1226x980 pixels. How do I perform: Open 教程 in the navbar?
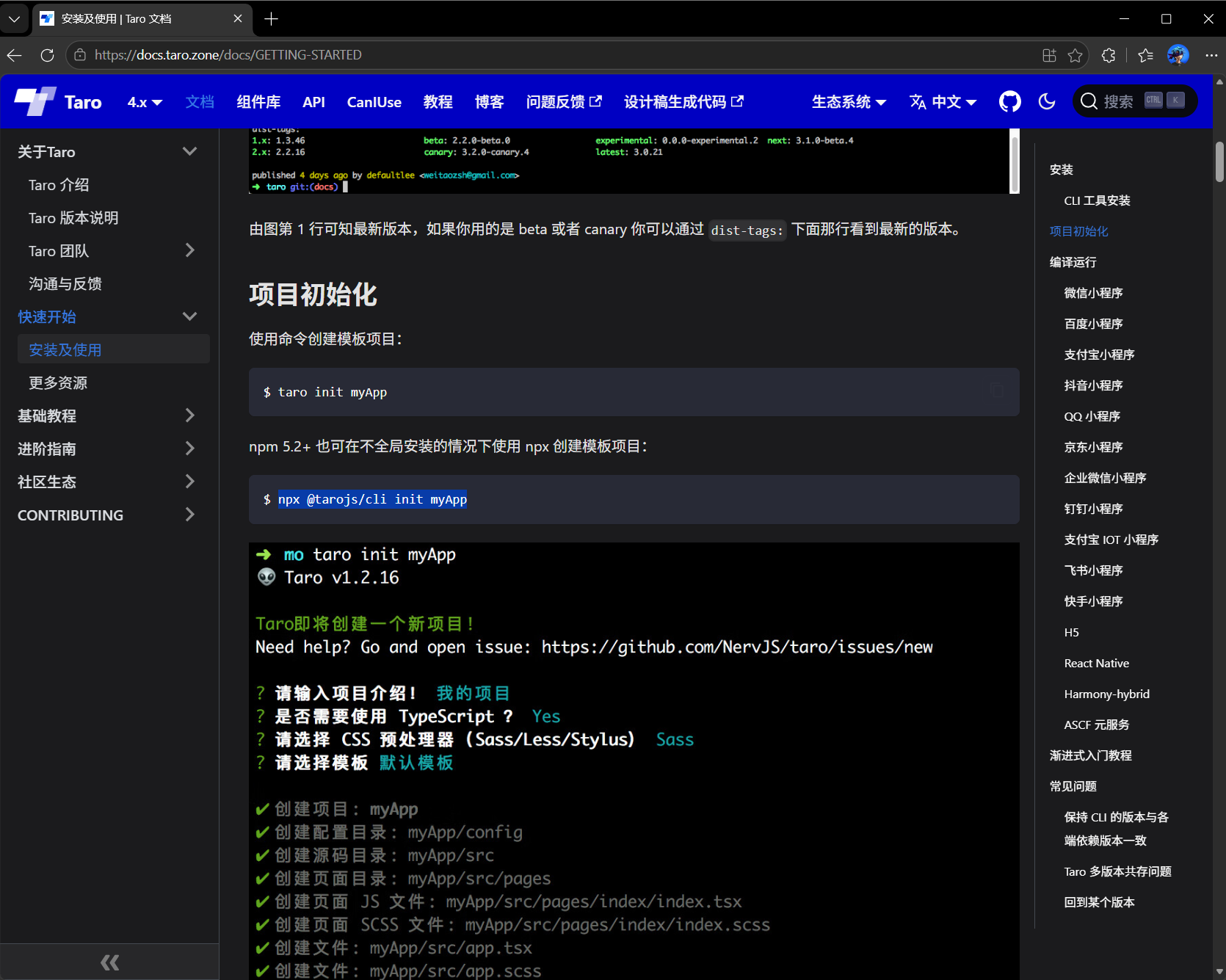click(438, 102)
